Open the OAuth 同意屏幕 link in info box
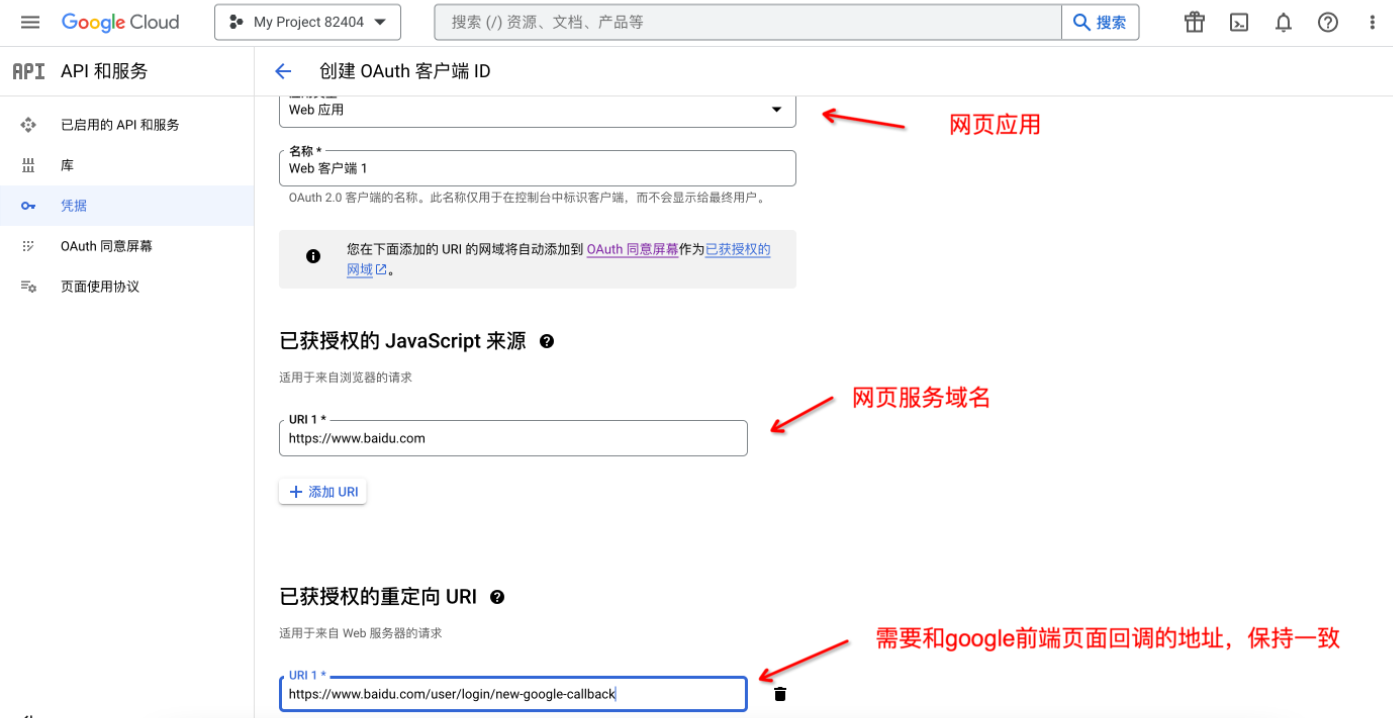Image resolution: width=1393 pixels, height=718 pixels. click(632, 249)
